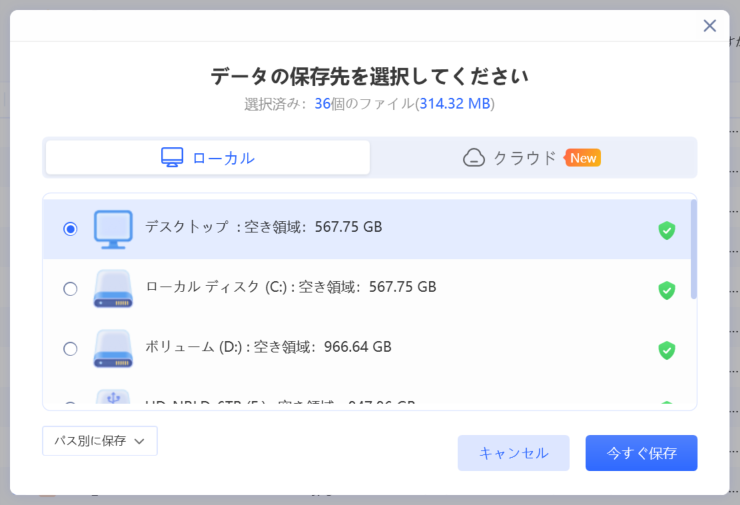
Task: Click the drive list vertical scrollbar
Action: (x=693, y=250)
